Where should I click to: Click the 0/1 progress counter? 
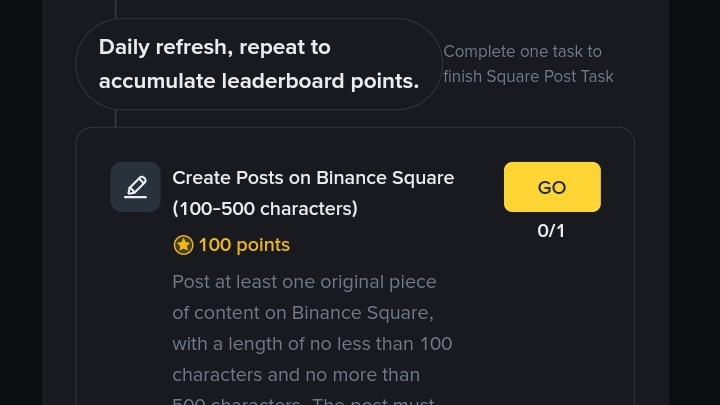[x=551, y=231]
